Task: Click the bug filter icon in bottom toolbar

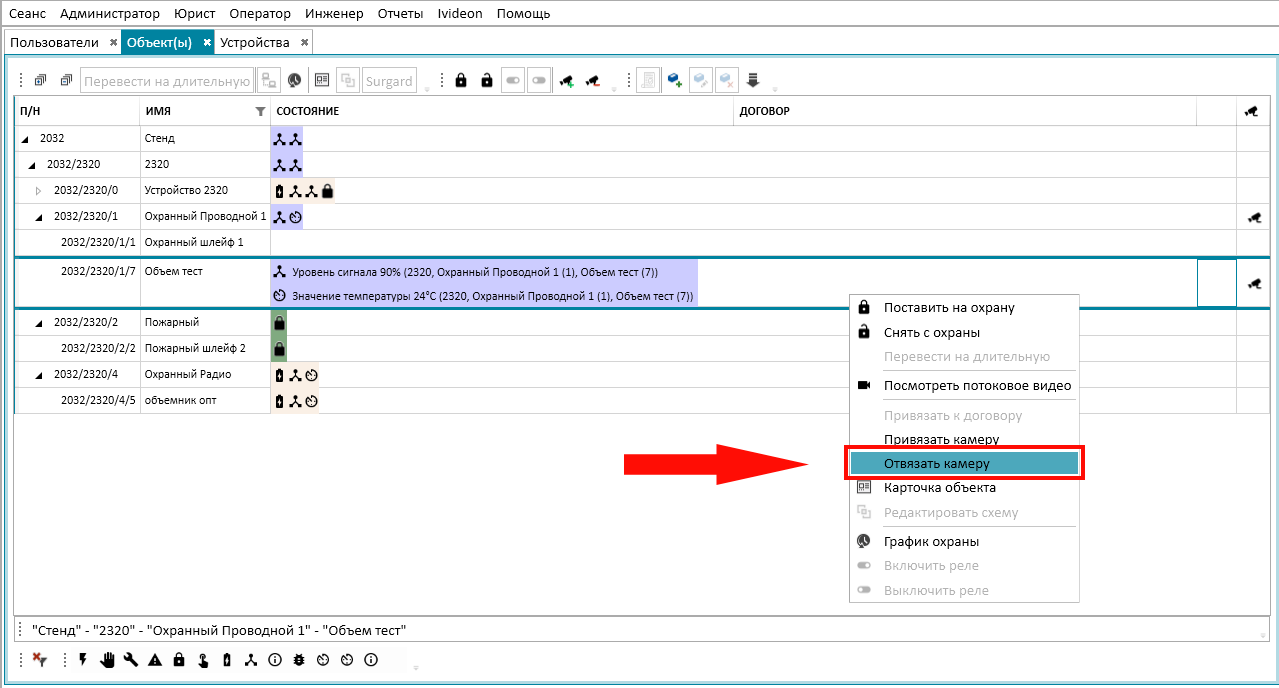Action: [299, 660]
